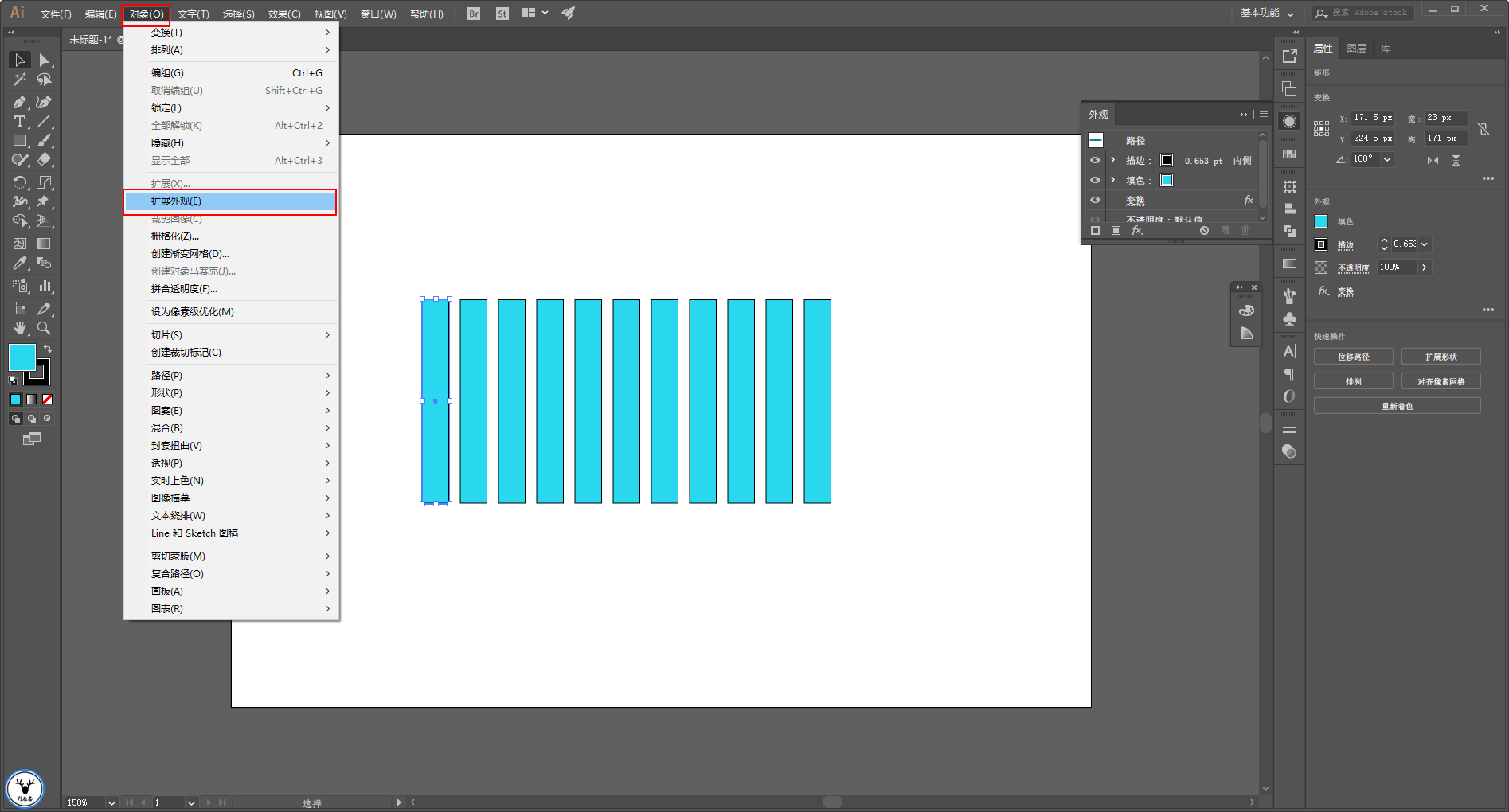
Task: Set paint mode to Gradient
Action: pos(32,399)
